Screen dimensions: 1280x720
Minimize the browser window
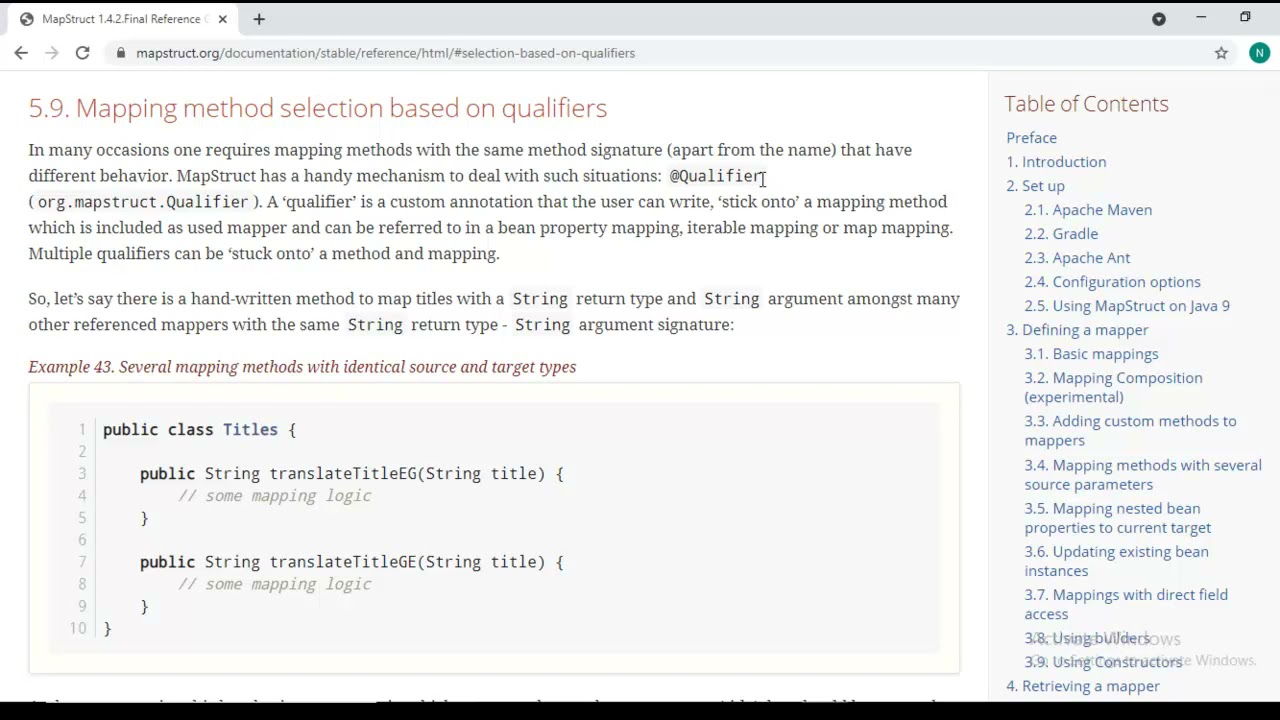pyautogui.click(x=1201, y=17)
